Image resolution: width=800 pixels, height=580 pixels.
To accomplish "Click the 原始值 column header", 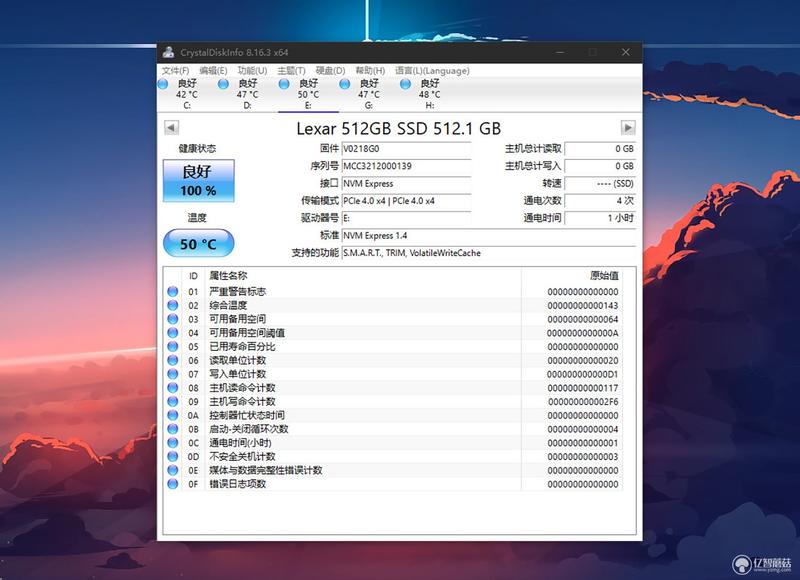I will pos(571,276).
